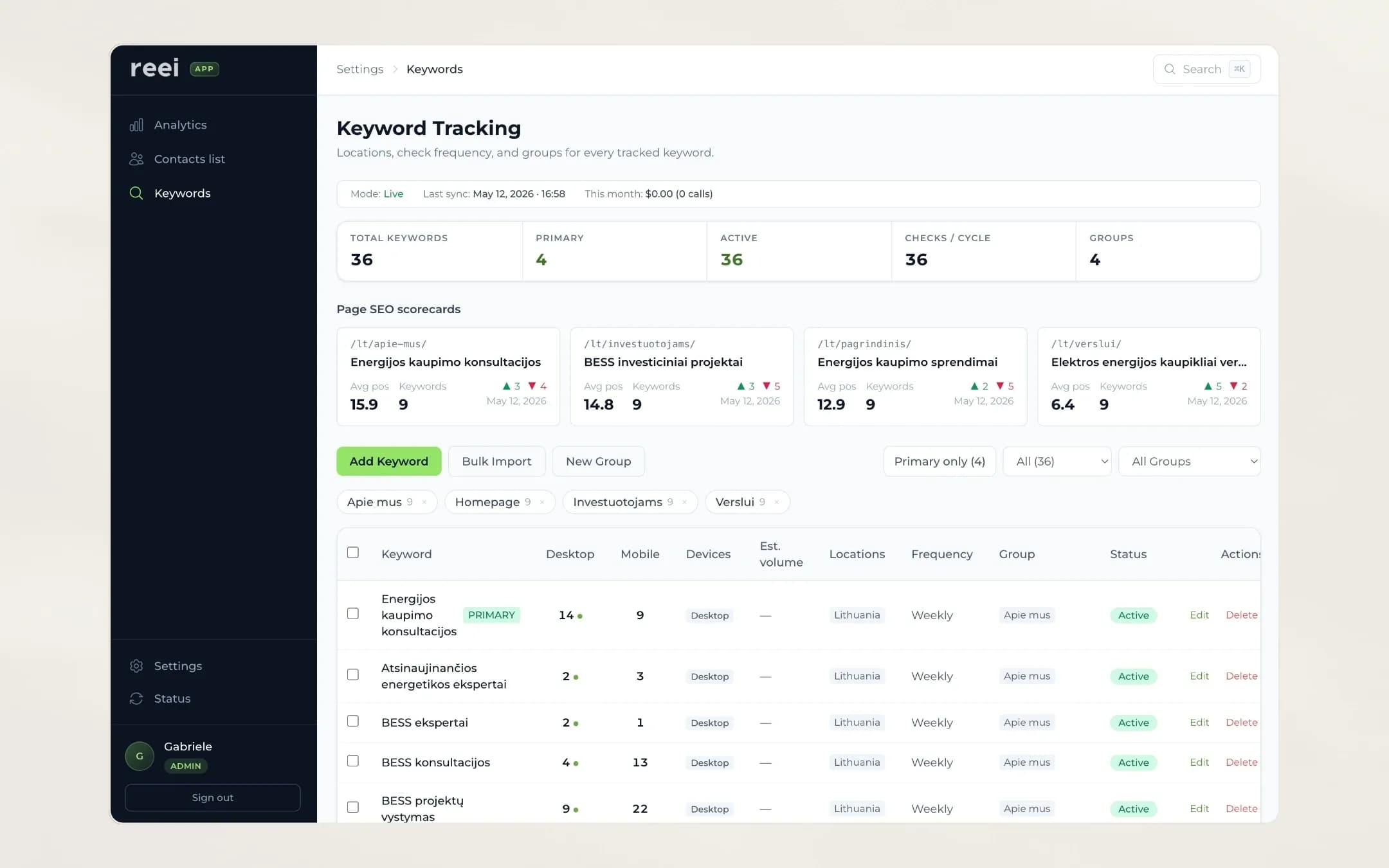The height and width of the screenshot is (868, 1389).
Task: Open the All (36) status dropdown
Action: click(x=1057, y=462)
